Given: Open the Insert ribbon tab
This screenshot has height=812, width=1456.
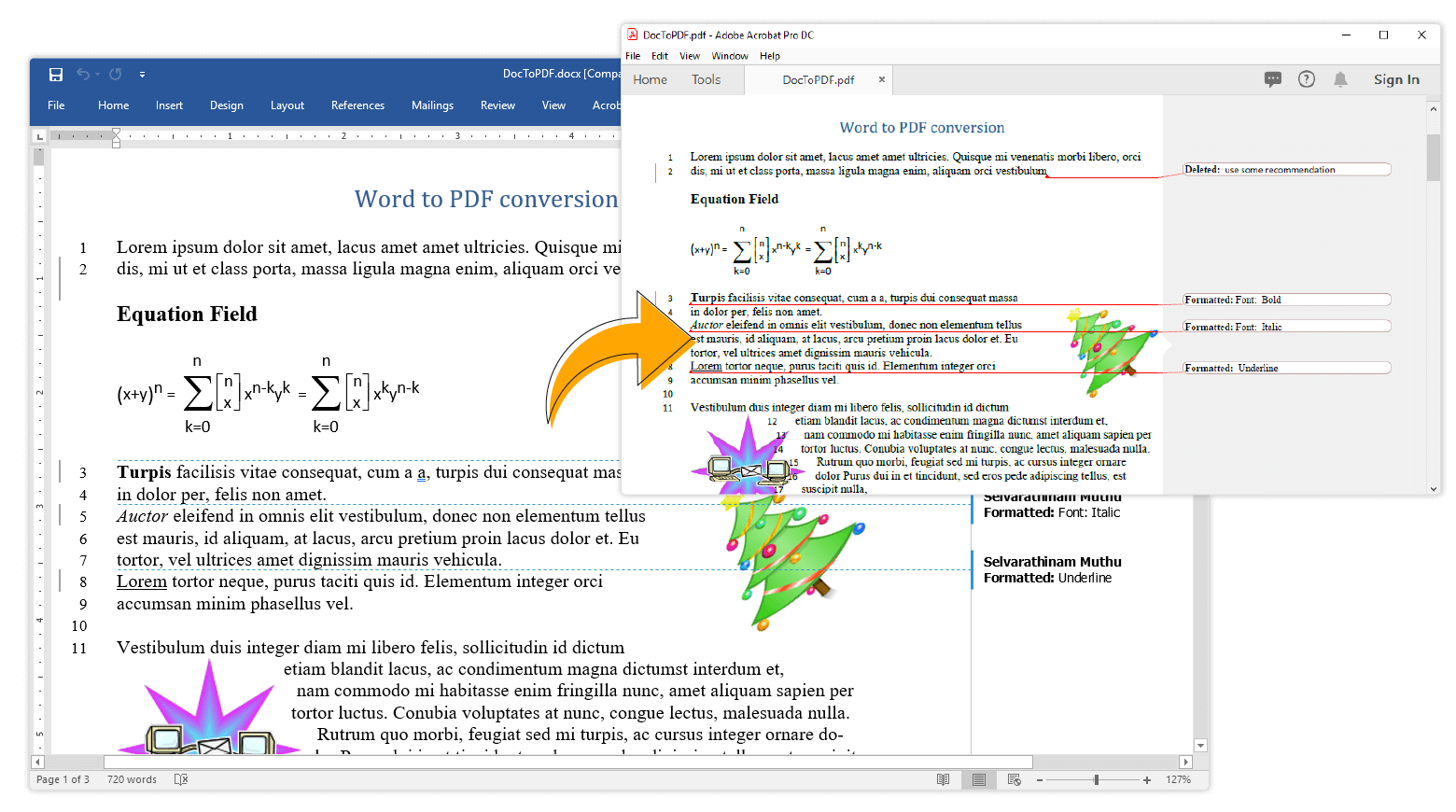Looking at the screenshot, I should [169, 105].
